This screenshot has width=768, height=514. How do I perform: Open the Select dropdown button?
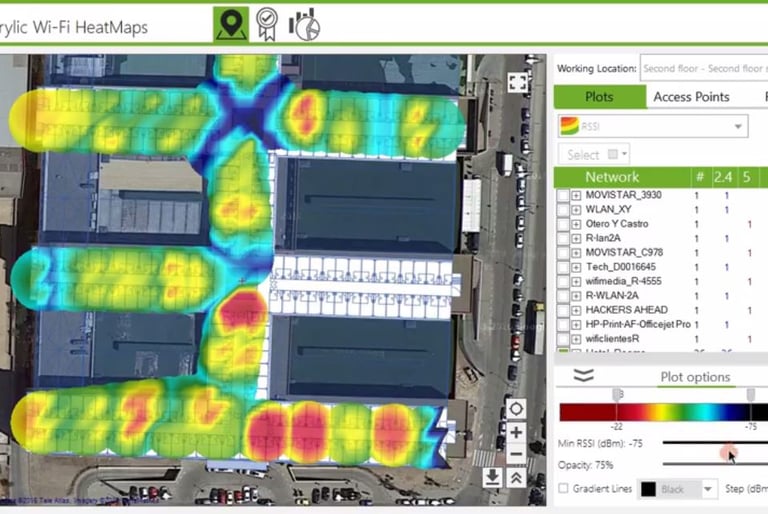click(594, 154)
